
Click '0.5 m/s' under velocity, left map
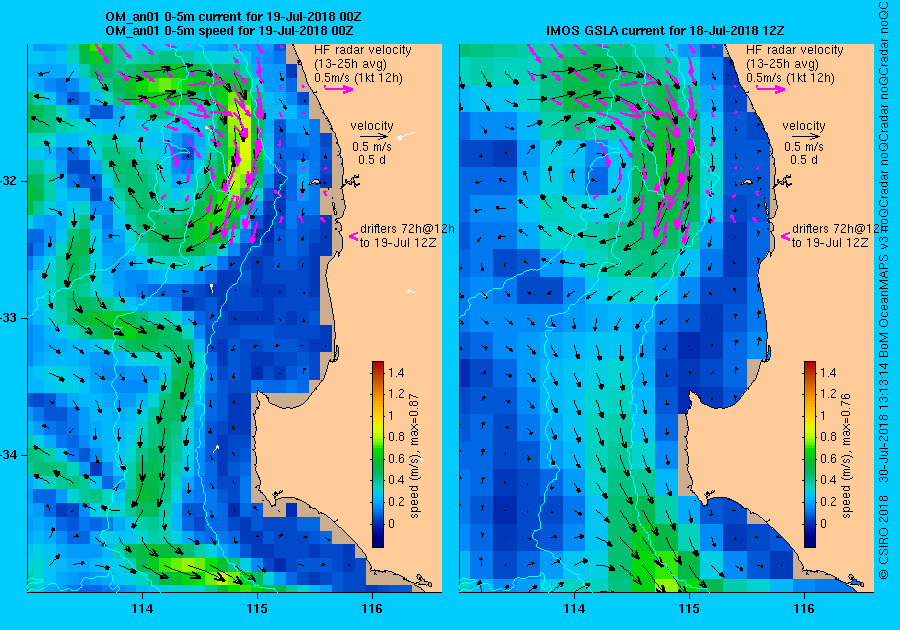coord(372,147)
